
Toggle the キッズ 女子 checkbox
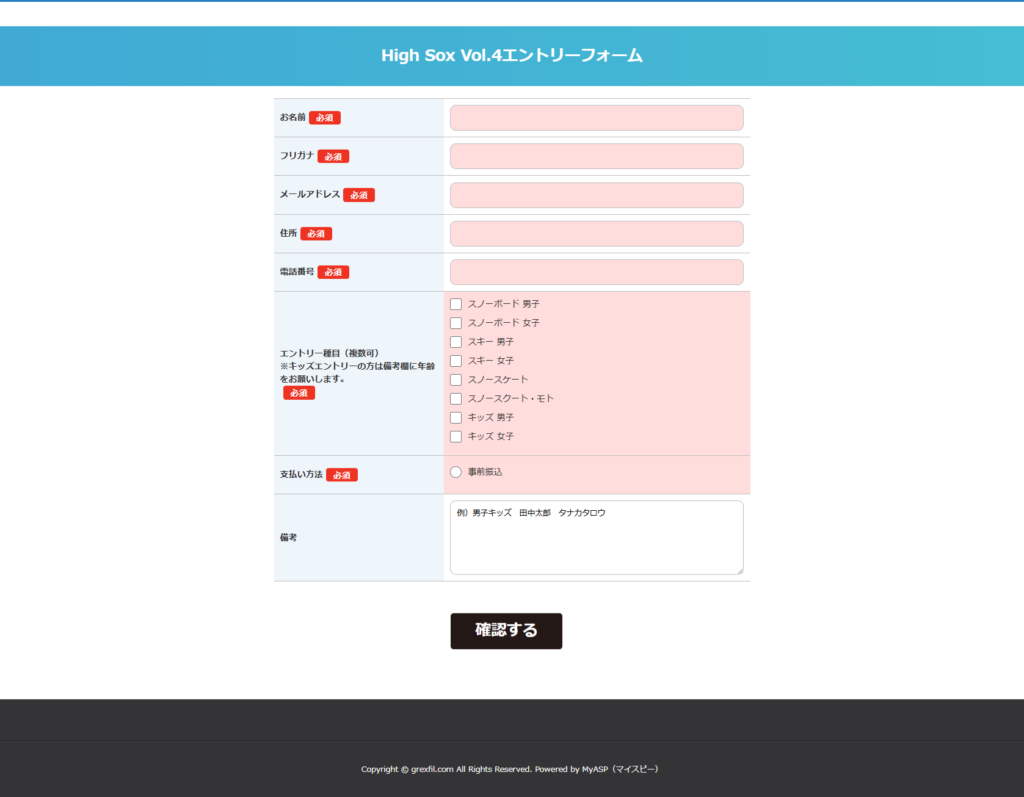(456, 437)
